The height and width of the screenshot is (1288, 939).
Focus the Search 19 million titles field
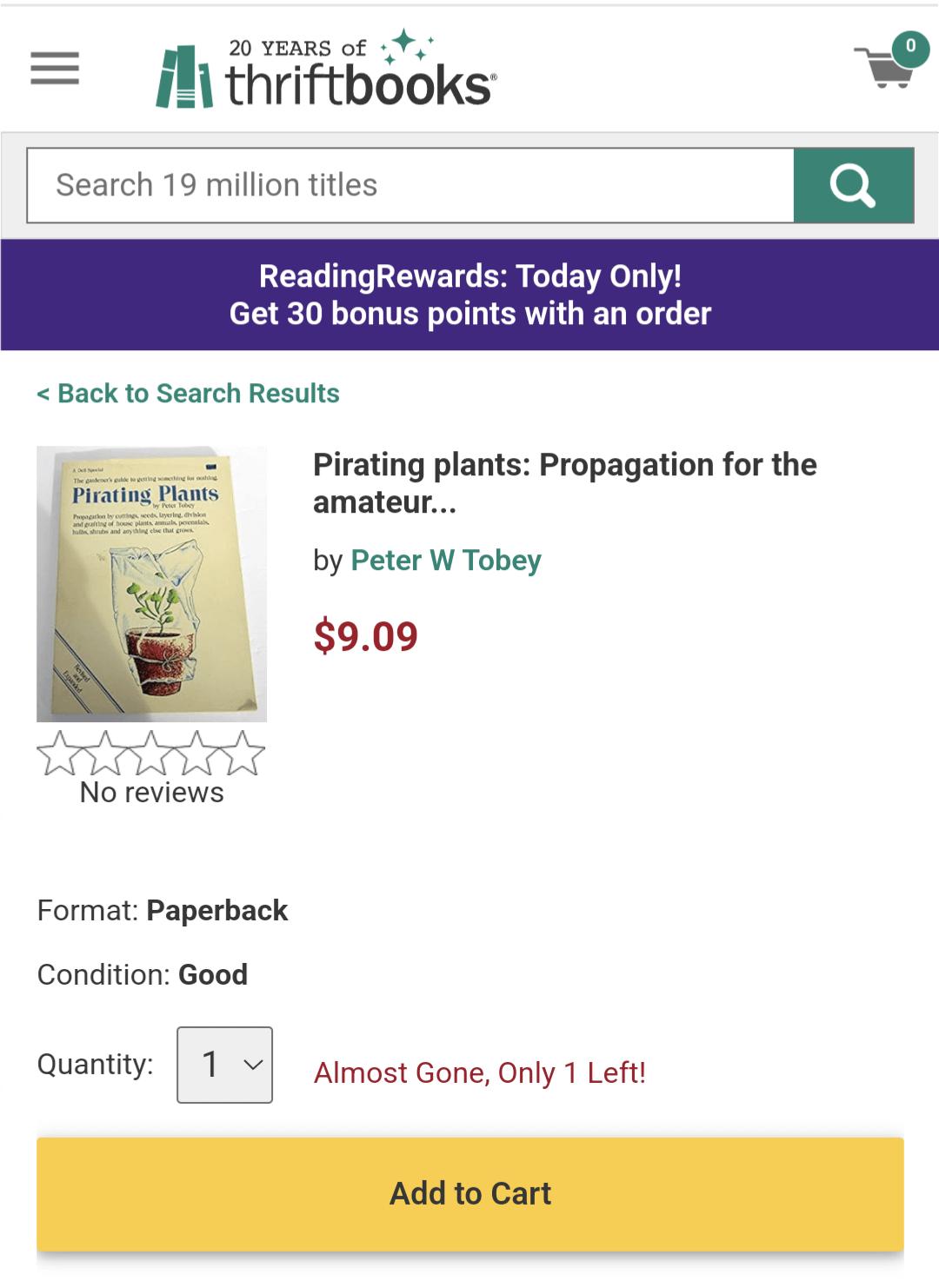(410, 185)
